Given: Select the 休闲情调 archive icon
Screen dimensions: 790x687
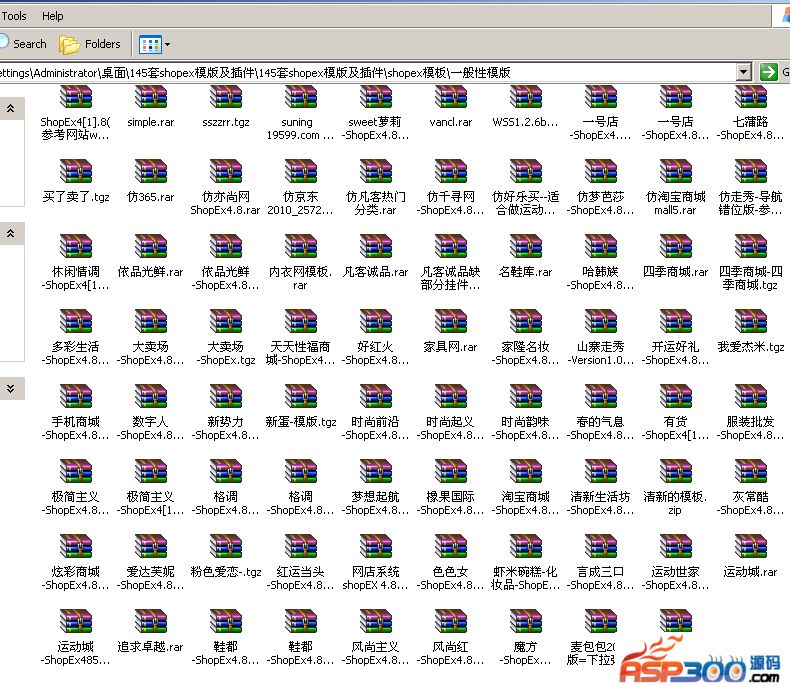Looking at the screenshot, I should pos(76,246).
